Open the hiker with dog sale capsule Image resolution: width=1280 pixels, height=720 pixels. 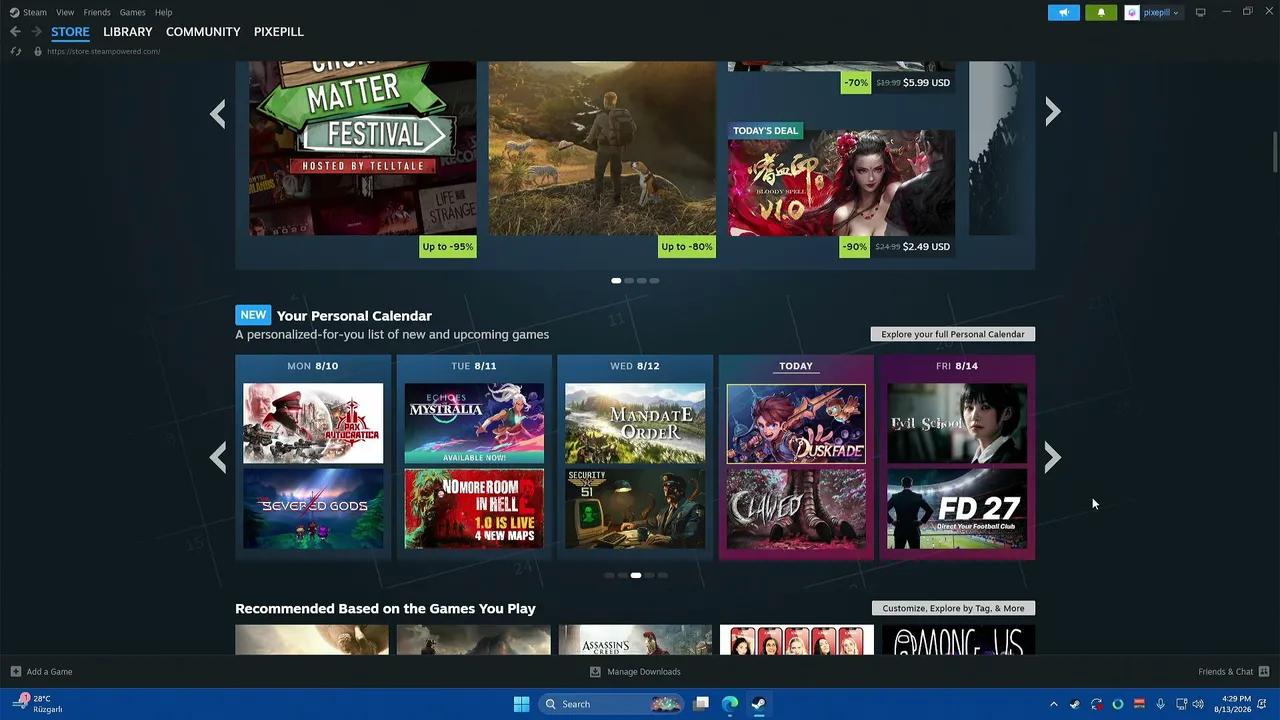602,148
